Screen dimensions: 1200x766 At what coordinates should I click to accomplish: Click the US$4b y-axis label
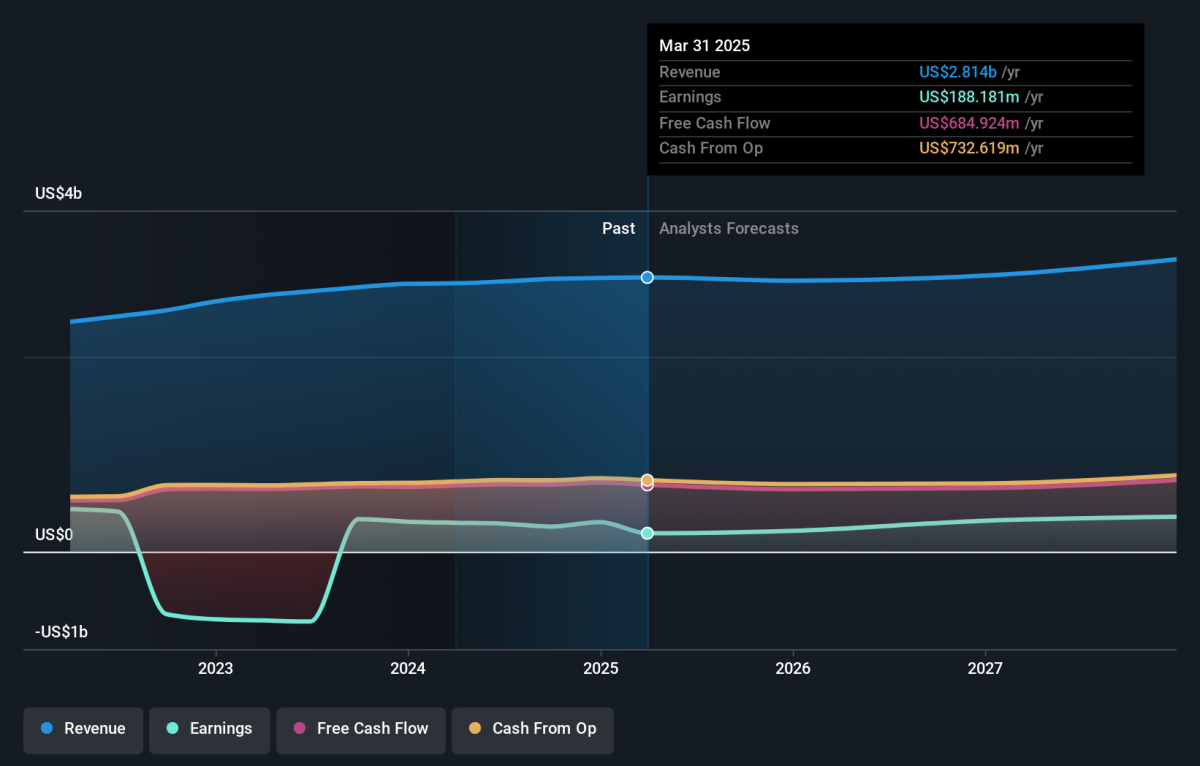[x=58, y=194]
